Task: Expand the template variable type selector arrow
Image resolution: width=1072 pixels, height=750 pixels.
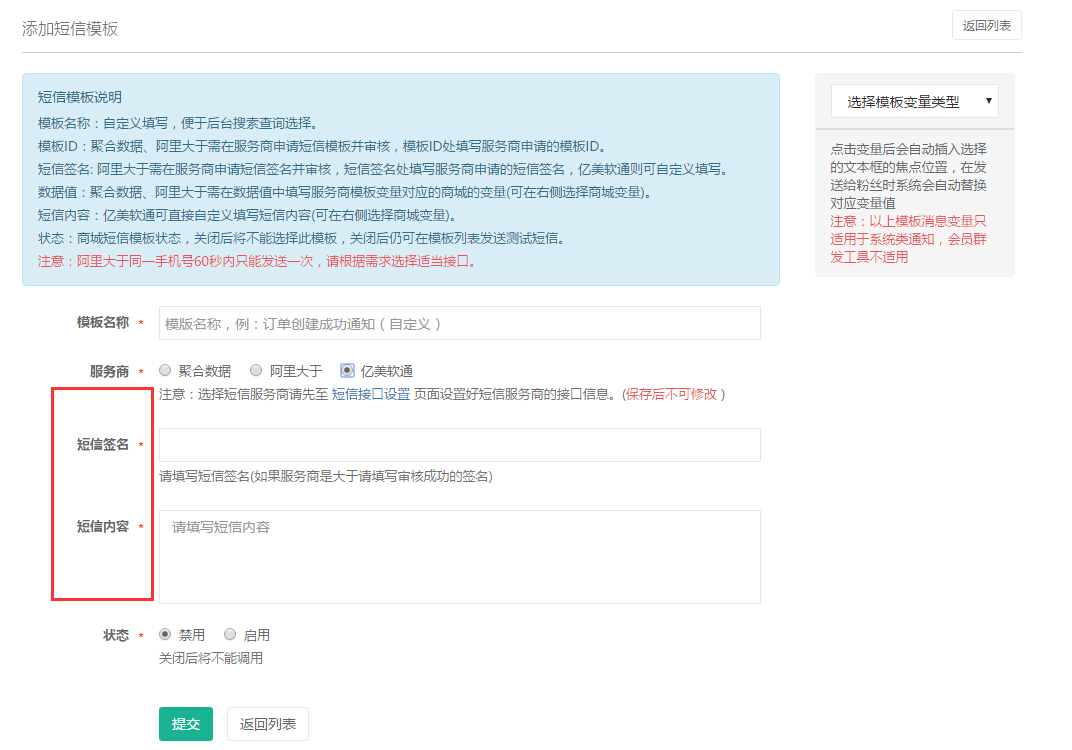Action: tap(986, 101)
